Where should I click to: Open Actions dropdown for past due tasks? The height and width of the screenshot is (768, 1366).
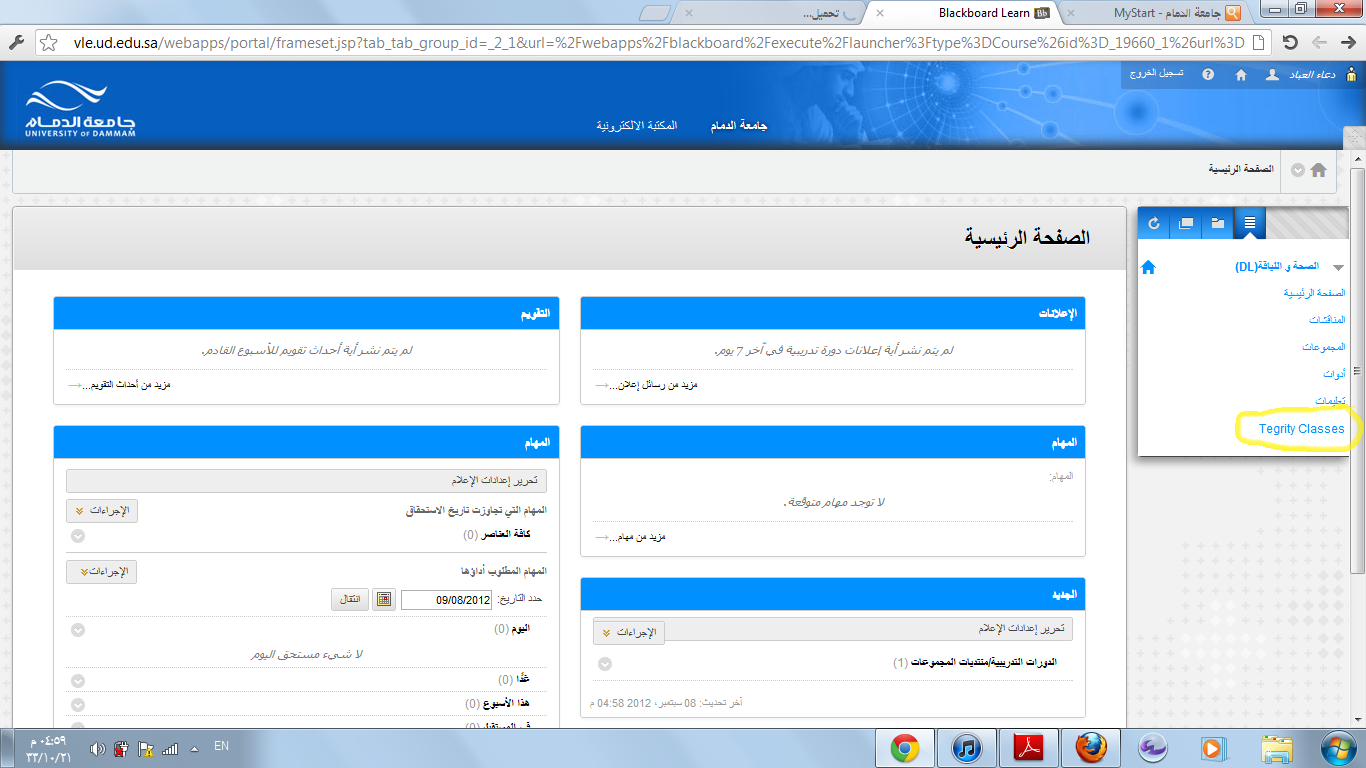point(102,510)
